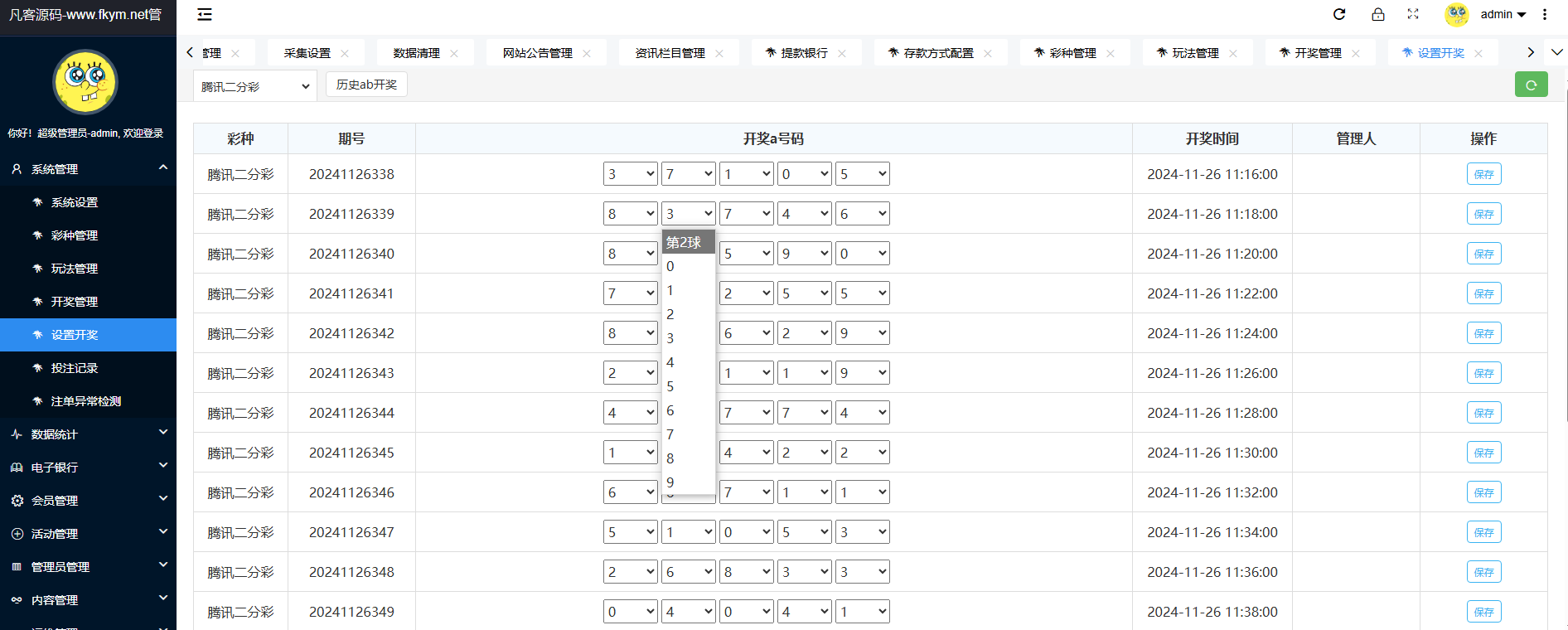Image resolution: width=1568 pixels, height=630 pixels.
Task: Close the 网站公告管理 tab
Action: [x=587, y=53]
